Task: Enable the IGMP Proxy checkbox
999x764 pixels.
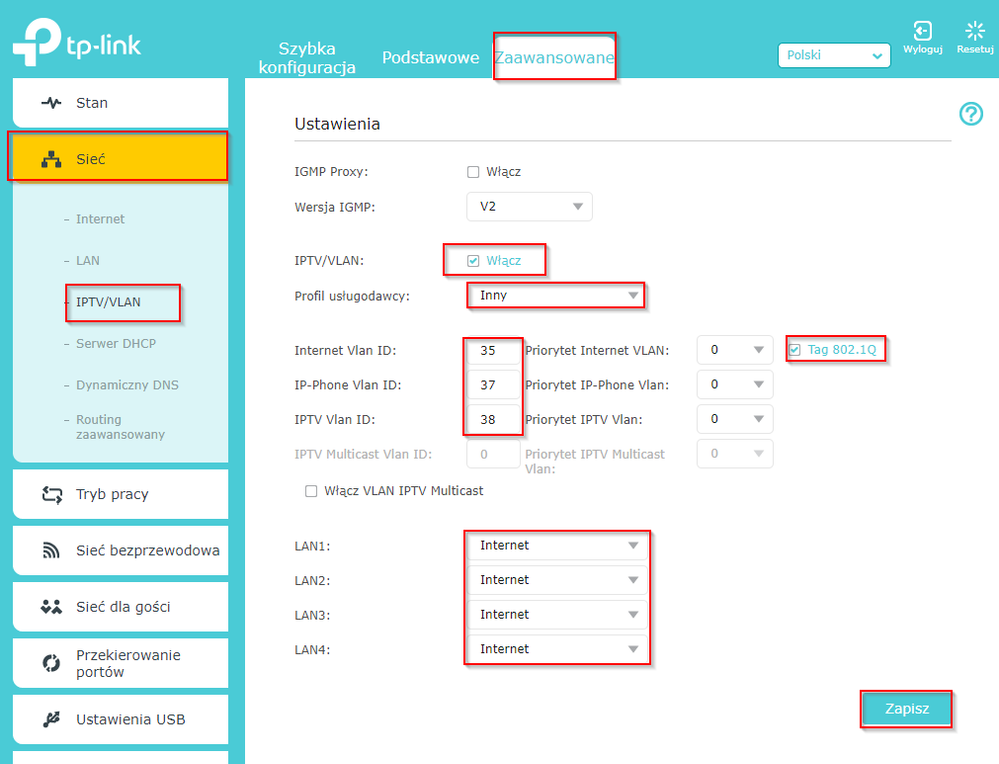Action: click(474, 172)
